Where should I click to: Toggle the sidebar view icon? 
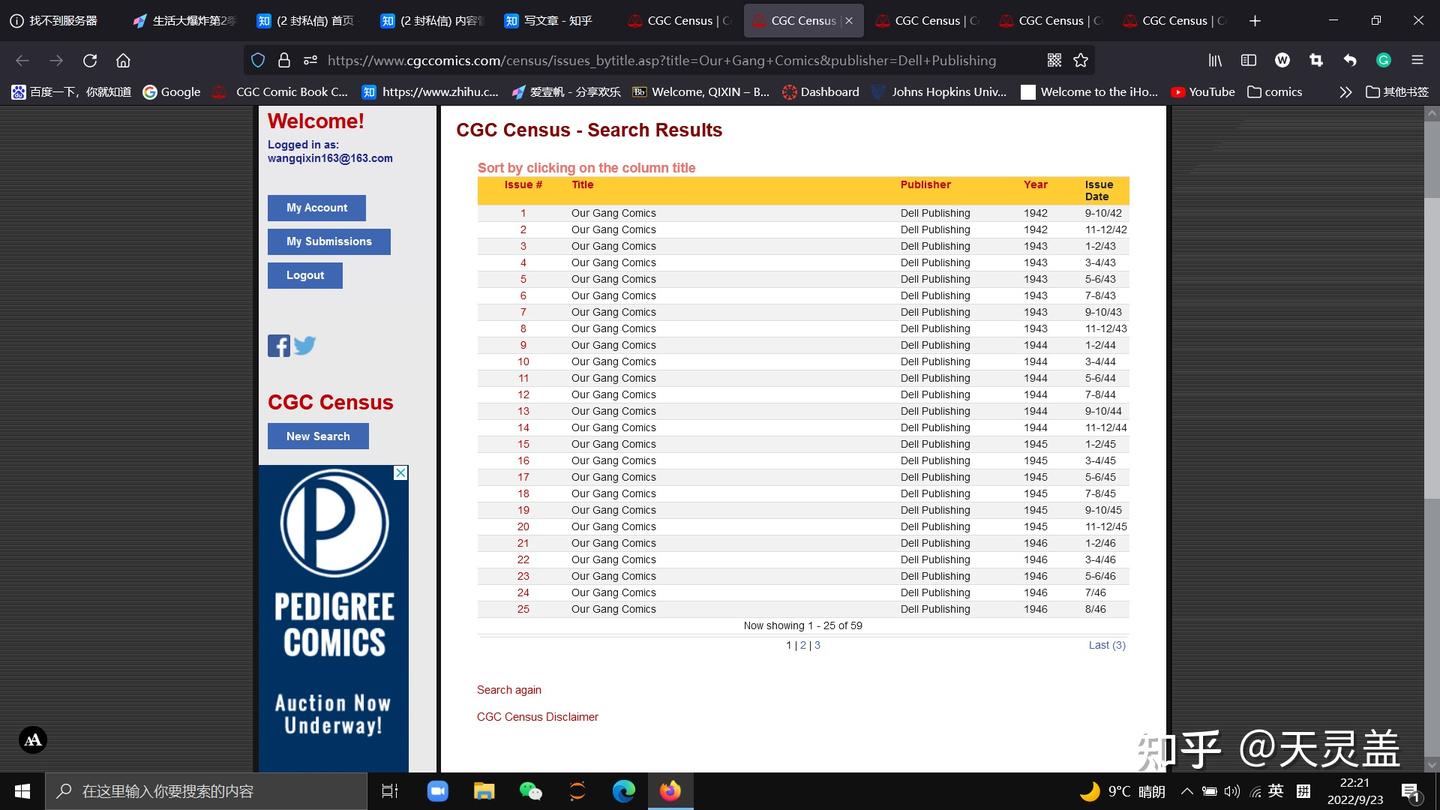(x=1249, y=60)
